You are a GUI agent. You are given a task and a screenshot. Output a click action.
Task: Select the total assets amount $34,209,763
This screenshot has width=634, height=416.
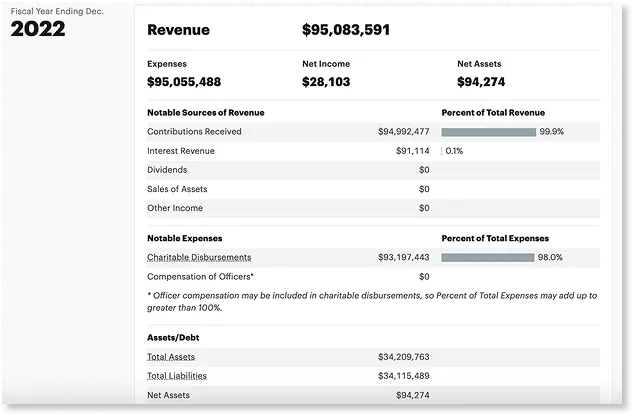pyautogui.click(x=404, y=357)
